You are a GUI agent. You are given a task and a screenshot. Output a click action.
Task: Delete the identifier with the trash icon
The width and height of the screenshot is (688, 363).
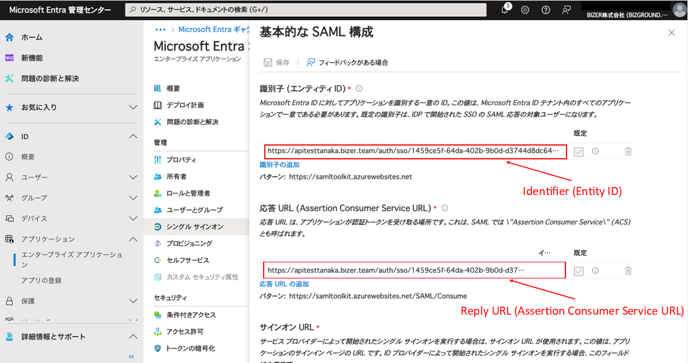click(x=628, y=151)
